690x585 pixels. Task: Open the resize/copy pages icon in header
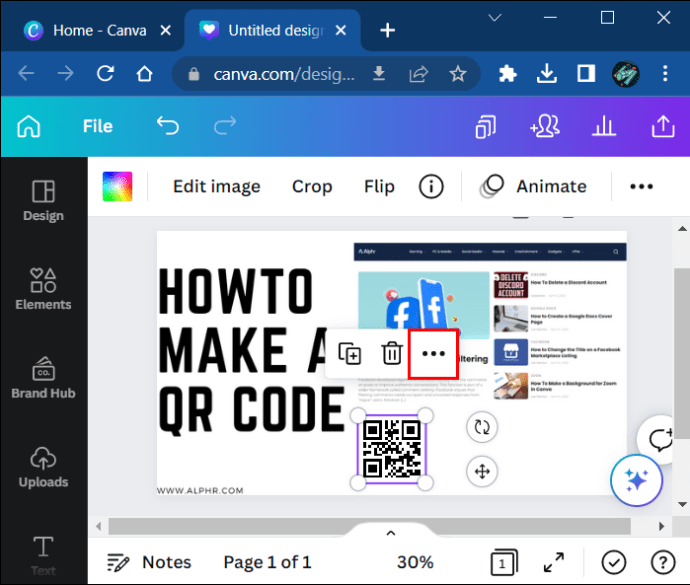485,126
